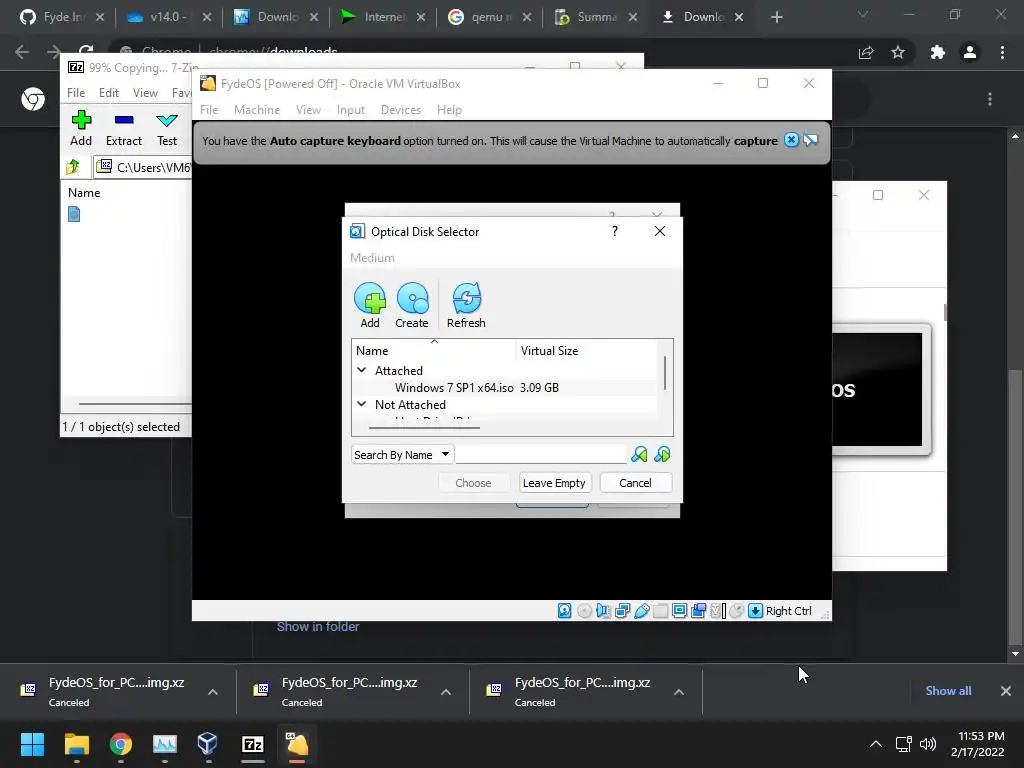Click the disk list vertical scrollbar
Screen dimensions: 1024x768
pos(665,374)
